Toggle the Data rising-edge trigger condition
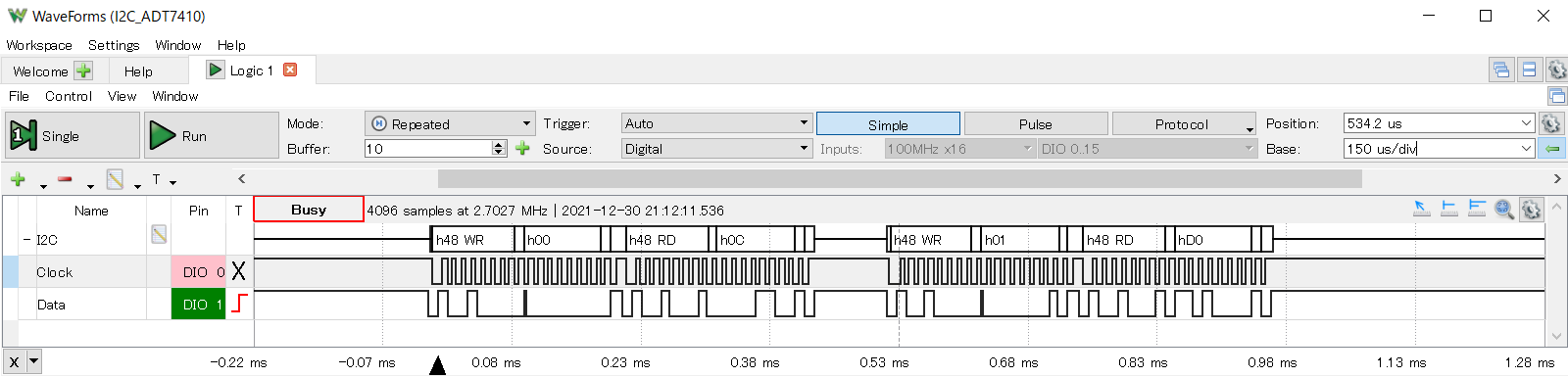The image size is (1568, 378). 239,304
